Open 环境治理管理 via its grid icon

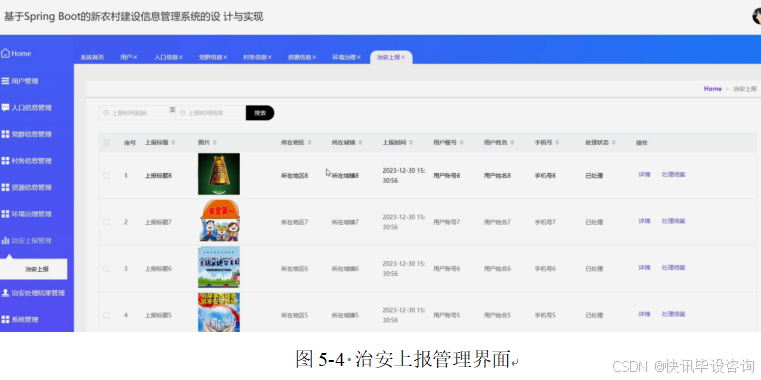[5, 214]
